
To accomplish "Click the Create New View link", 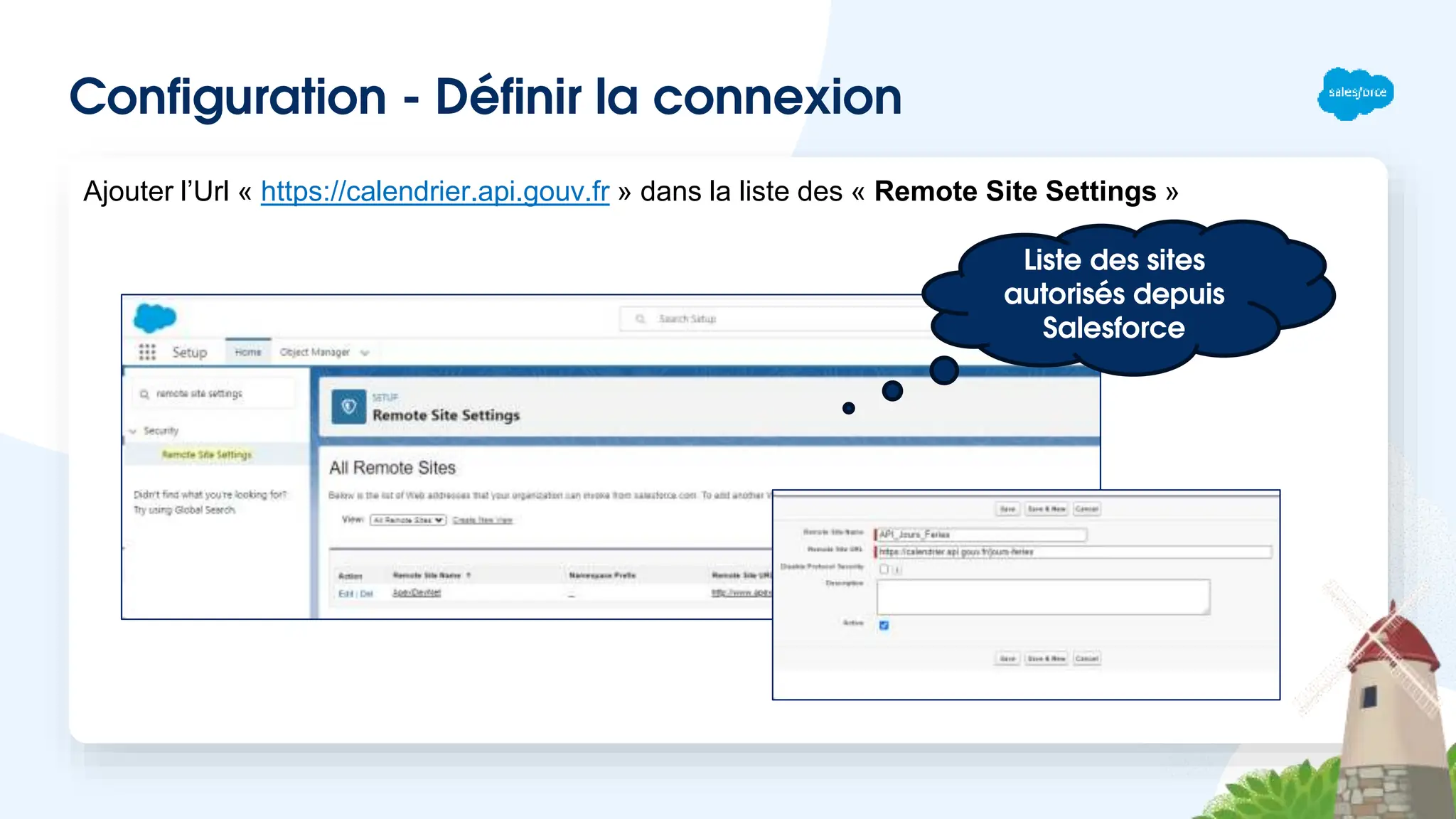I will tap(482, 520).
